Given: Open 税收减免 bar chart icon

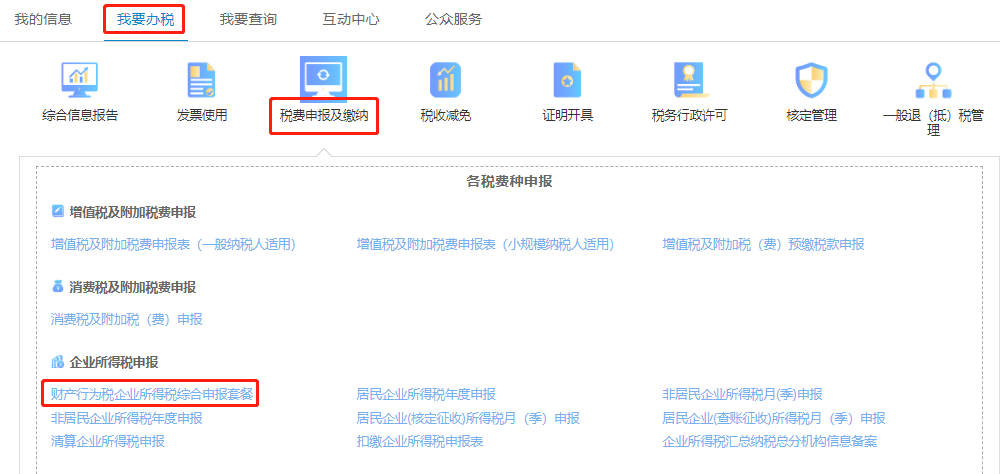Looking at the screenshot, I should tap(445, 80).
